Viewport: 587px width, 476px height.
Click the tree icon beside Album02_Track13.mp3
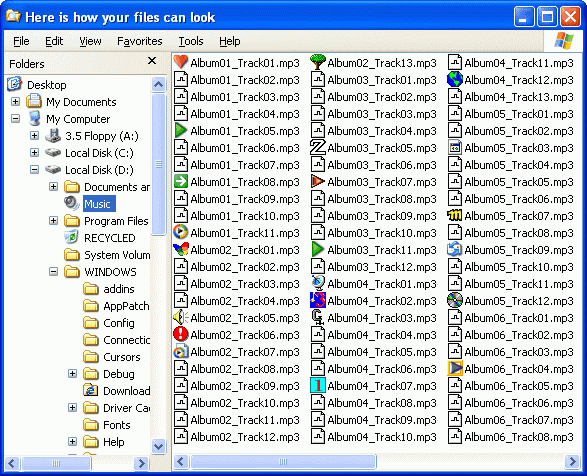click(x=318, y=62)
